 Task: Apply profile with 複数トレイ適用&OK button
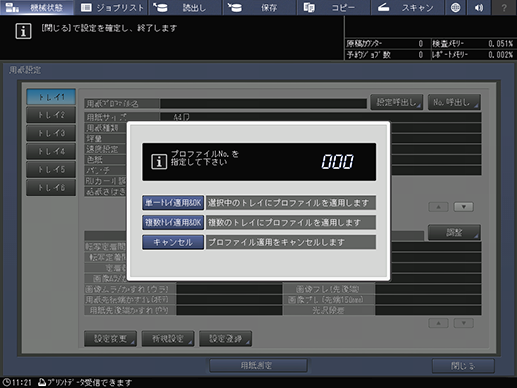pos(173,222)
